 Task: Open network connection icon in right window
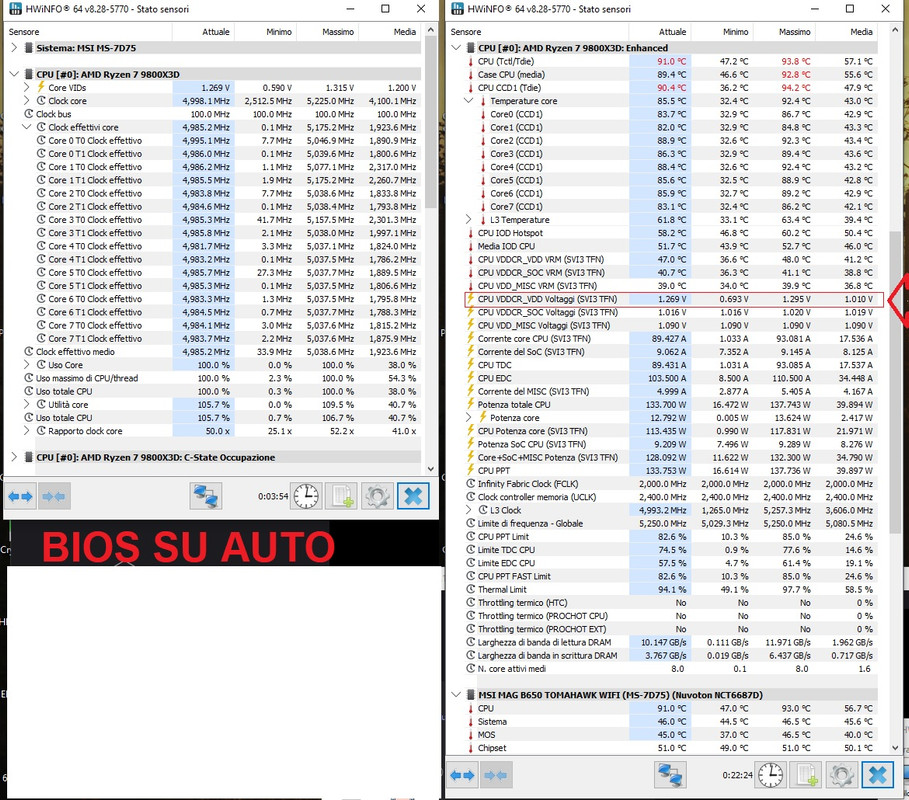tap(670, 775)
